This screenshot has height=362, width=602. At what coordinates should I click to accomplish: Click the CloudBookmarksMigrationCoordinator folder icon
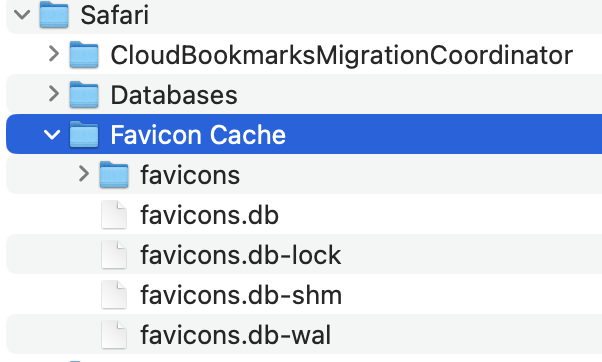click(x=84, y=55)
